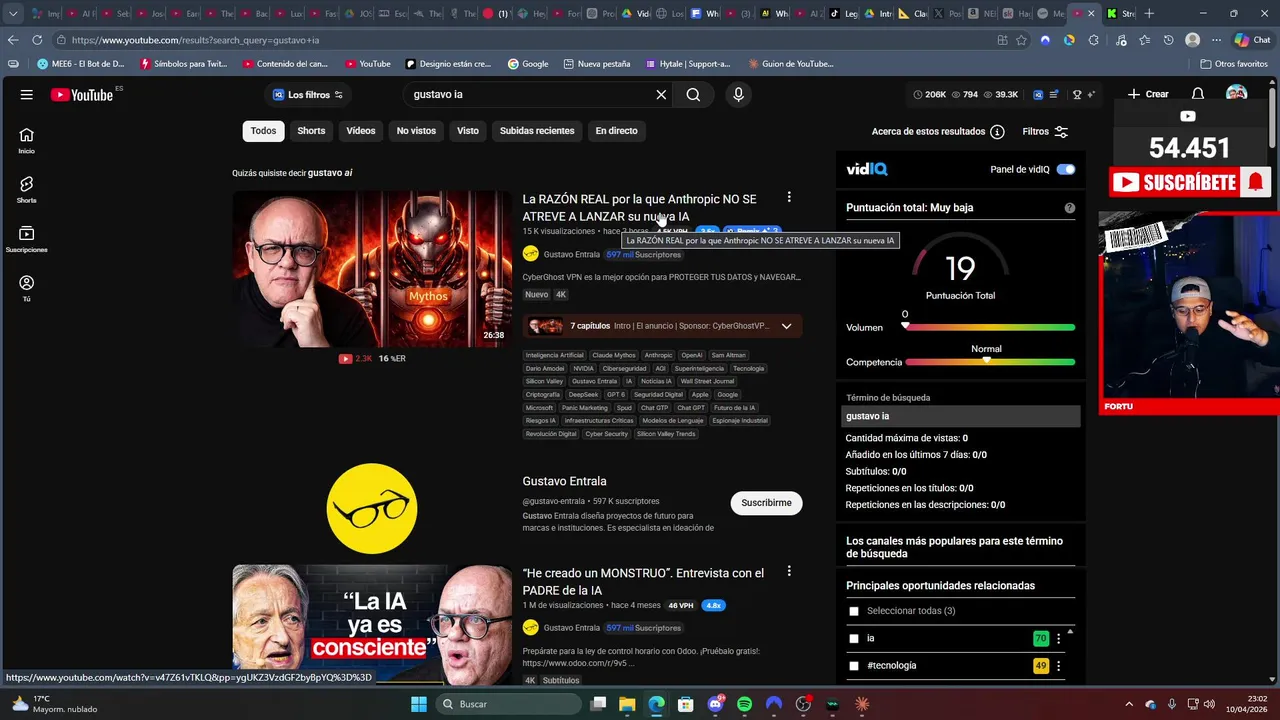Image resolution: width=1280 pixels, height=720 pixels.
Task: Subscribe to Gustavo Entrala with Suscribirme
Action: 766,503
